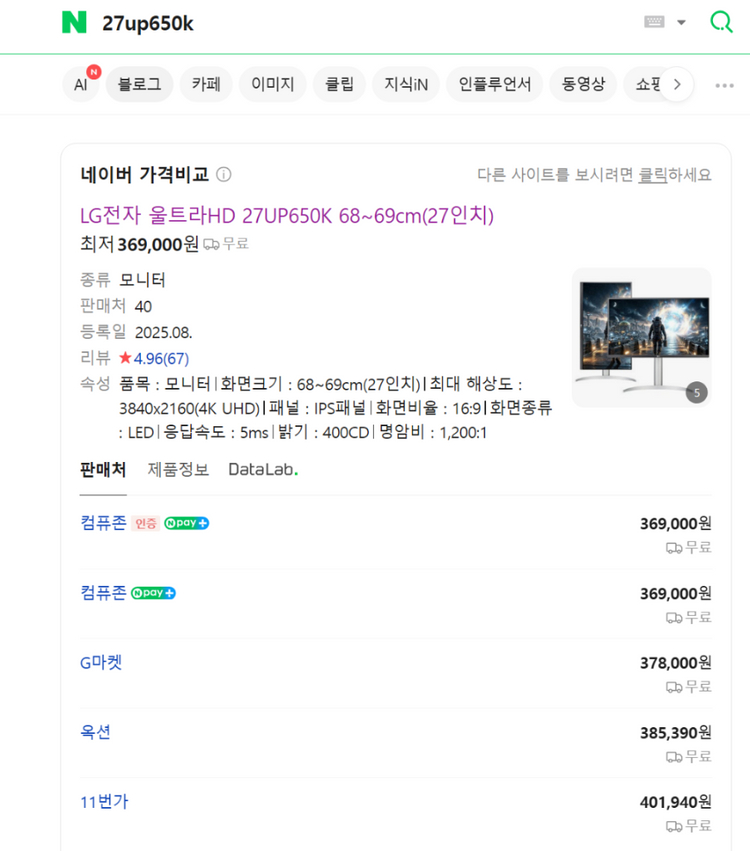Open the AI tab
This screenshot has height=851, width=750.
[x=81, y=84]
